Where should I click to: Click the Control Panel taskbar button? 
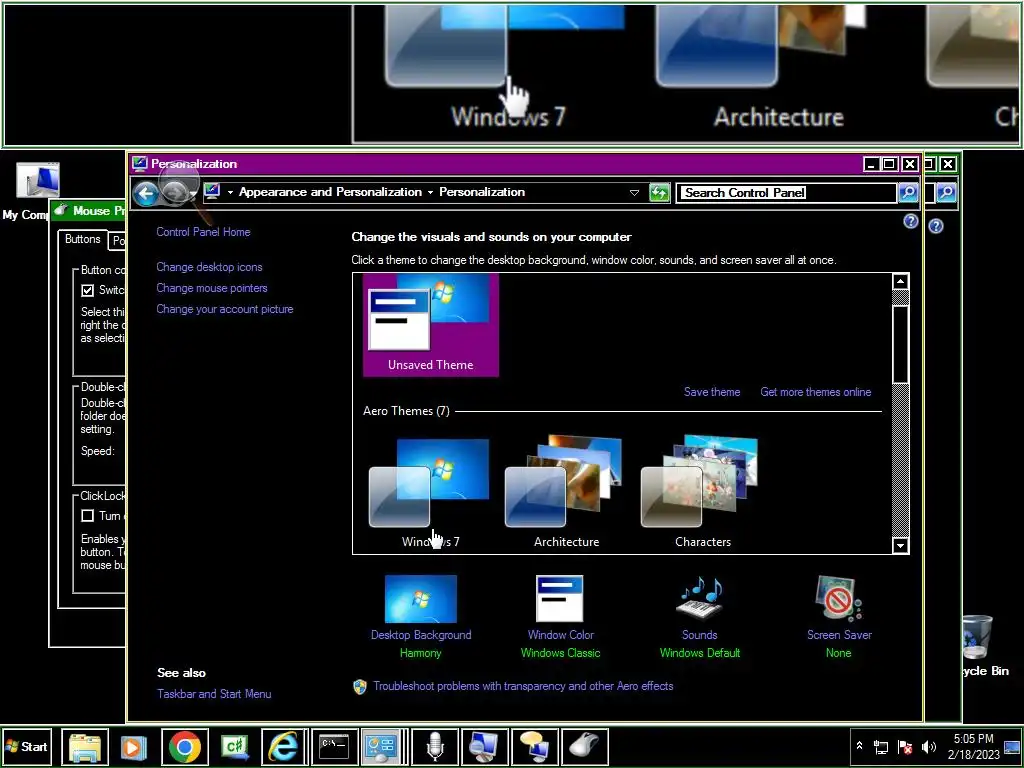[381, 747]
